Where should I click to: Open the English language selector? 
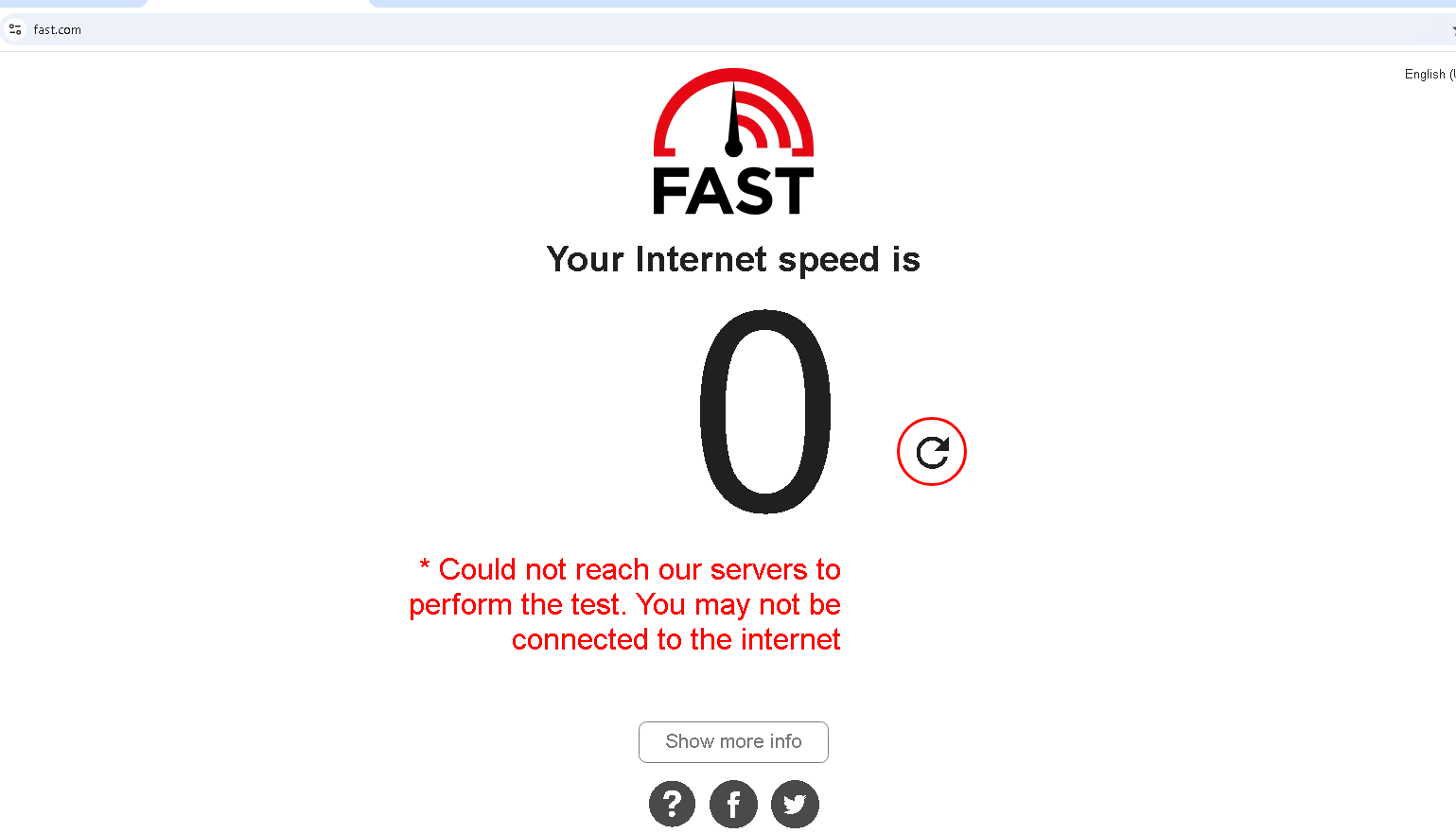pyautogui.click(x=1430, y=74)
